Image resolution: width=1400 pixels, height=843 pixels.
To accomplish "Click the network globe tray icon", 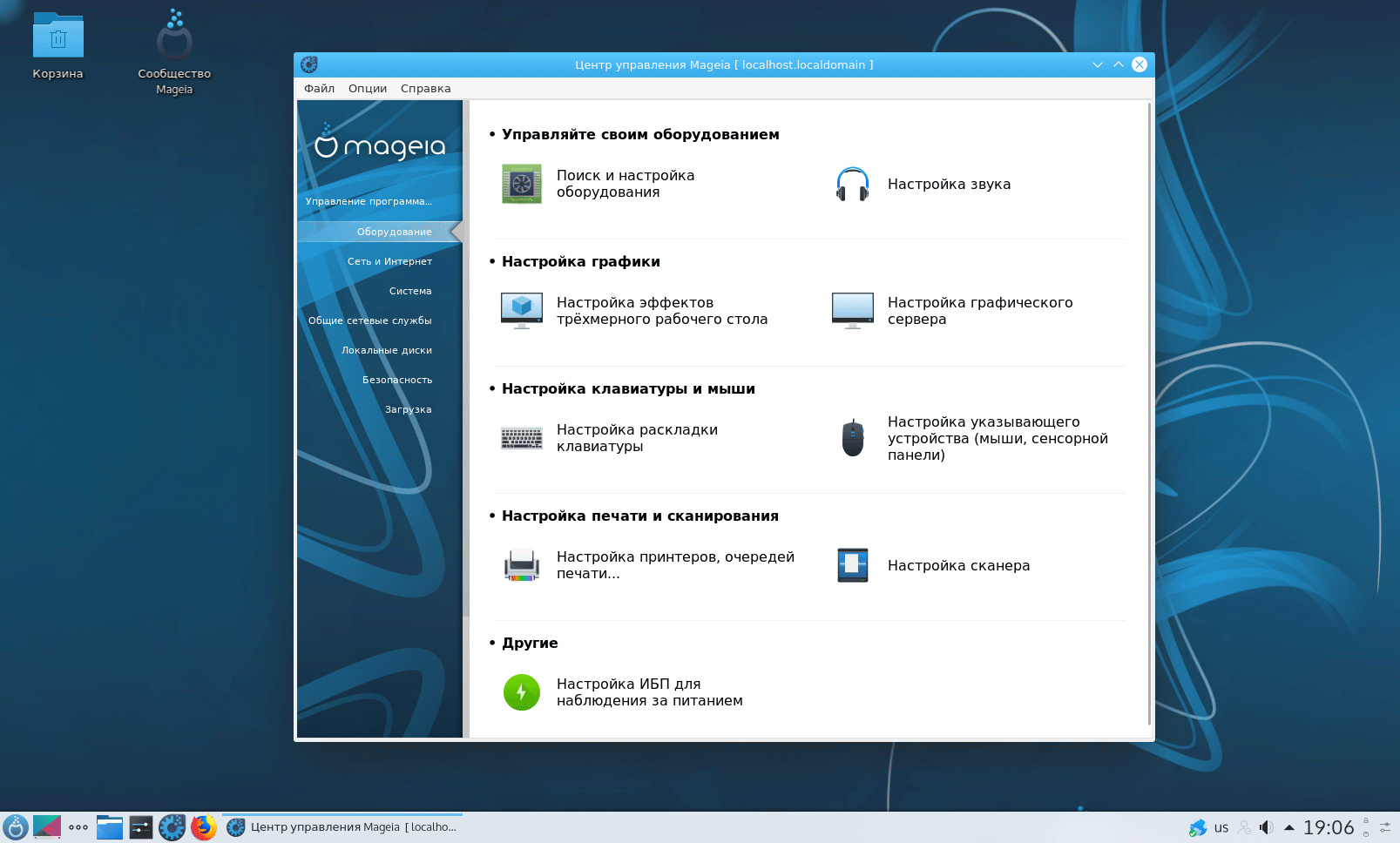I will [1198, 827].
